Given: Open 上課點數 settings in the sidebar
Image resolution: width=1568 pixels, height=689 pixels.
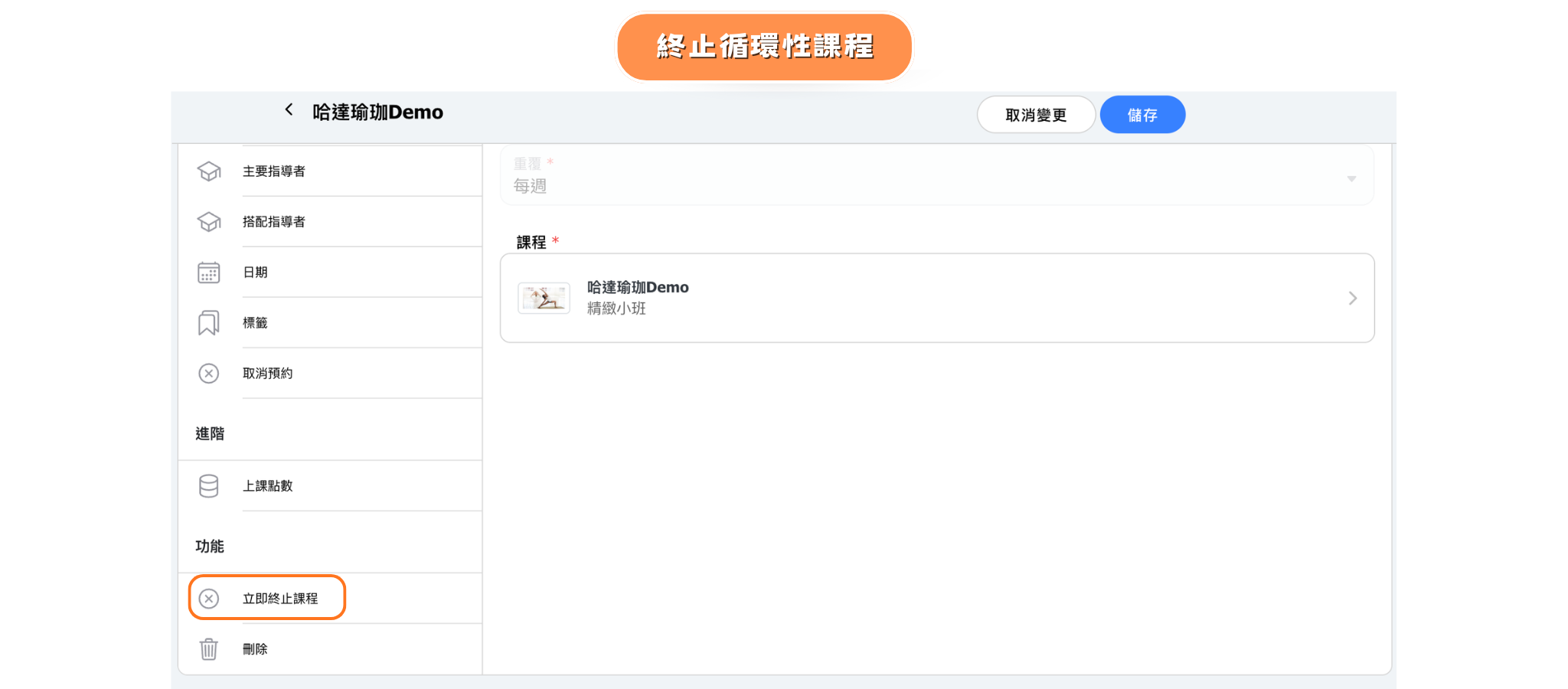Looking at the screenshot, I should [268, 486].
